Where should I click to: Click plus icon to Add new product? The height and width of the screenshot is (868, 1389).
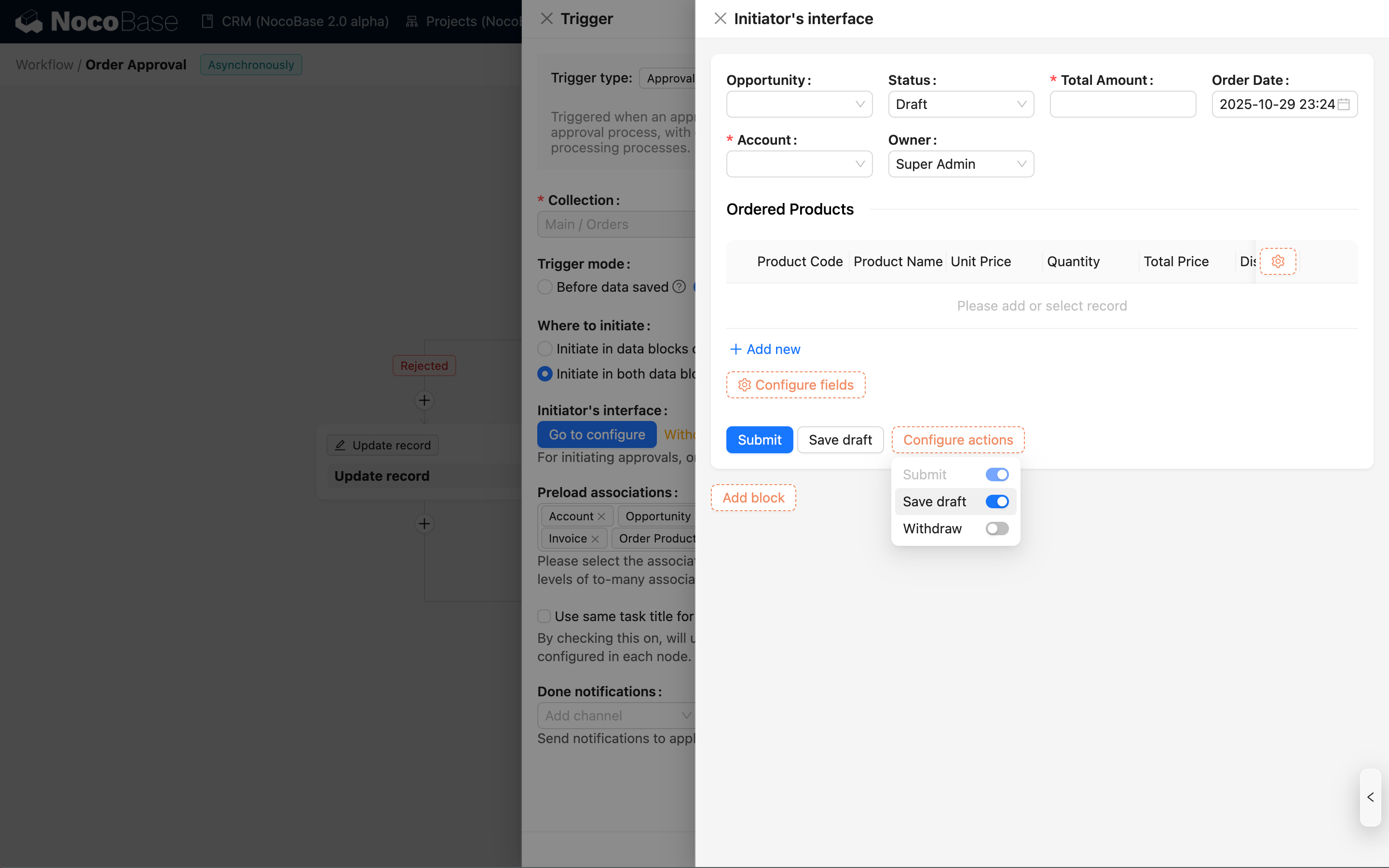pyautogui.click(x=736, y=349)
